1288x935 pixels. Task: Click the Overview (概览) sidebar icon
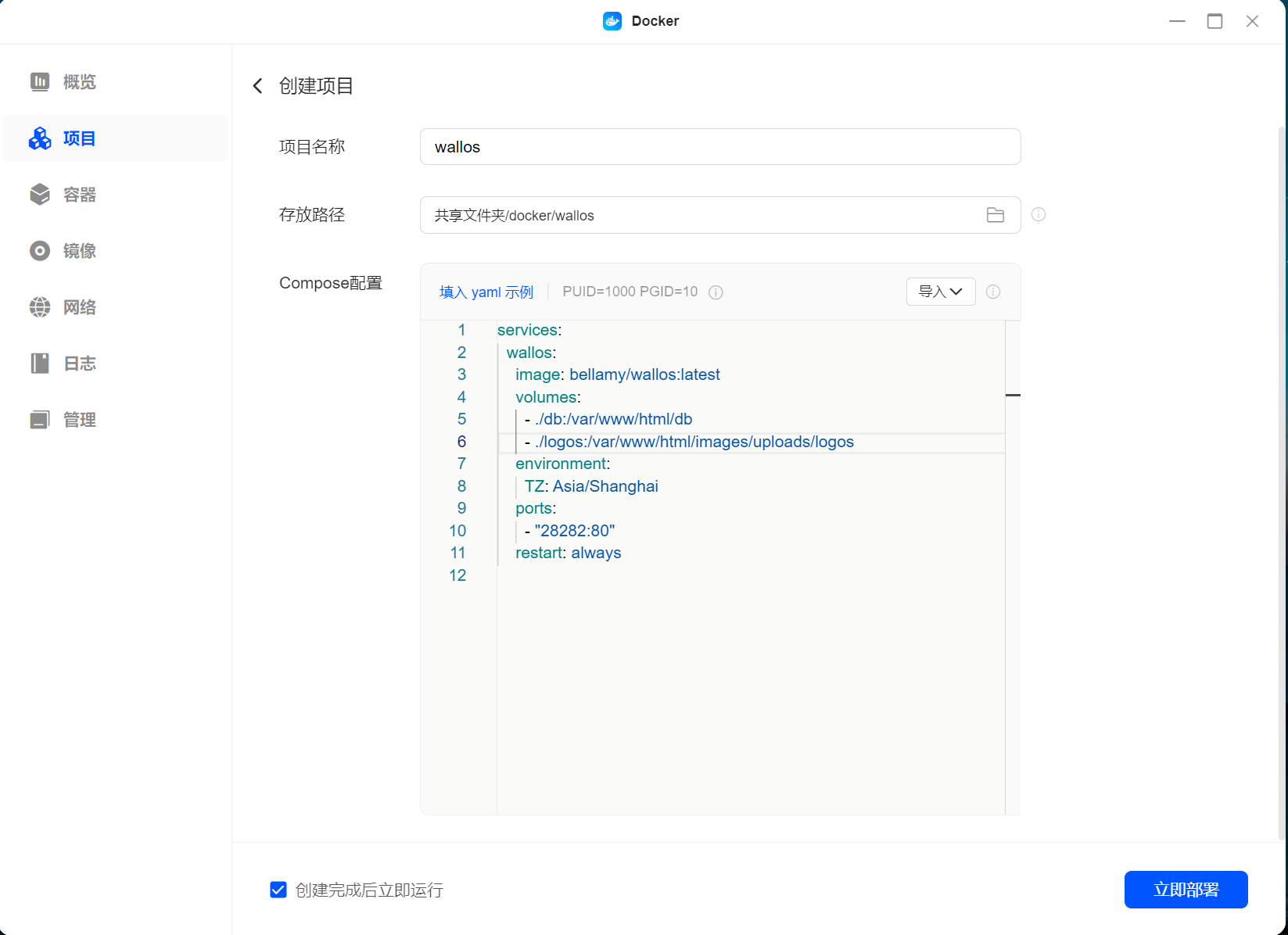pos(40,82)
